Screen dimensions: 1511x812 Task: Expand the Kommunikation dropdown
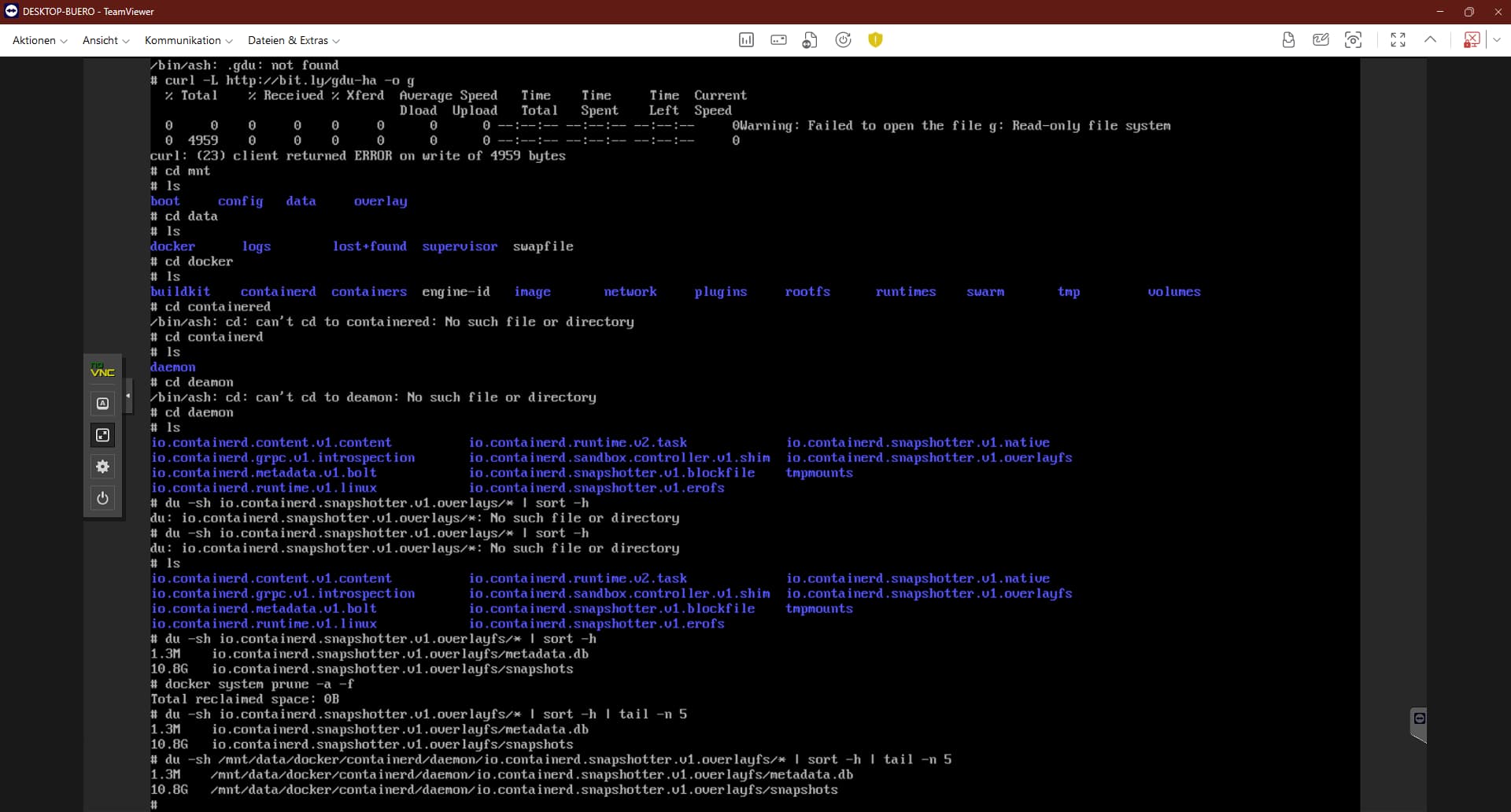tap(188, 40)
